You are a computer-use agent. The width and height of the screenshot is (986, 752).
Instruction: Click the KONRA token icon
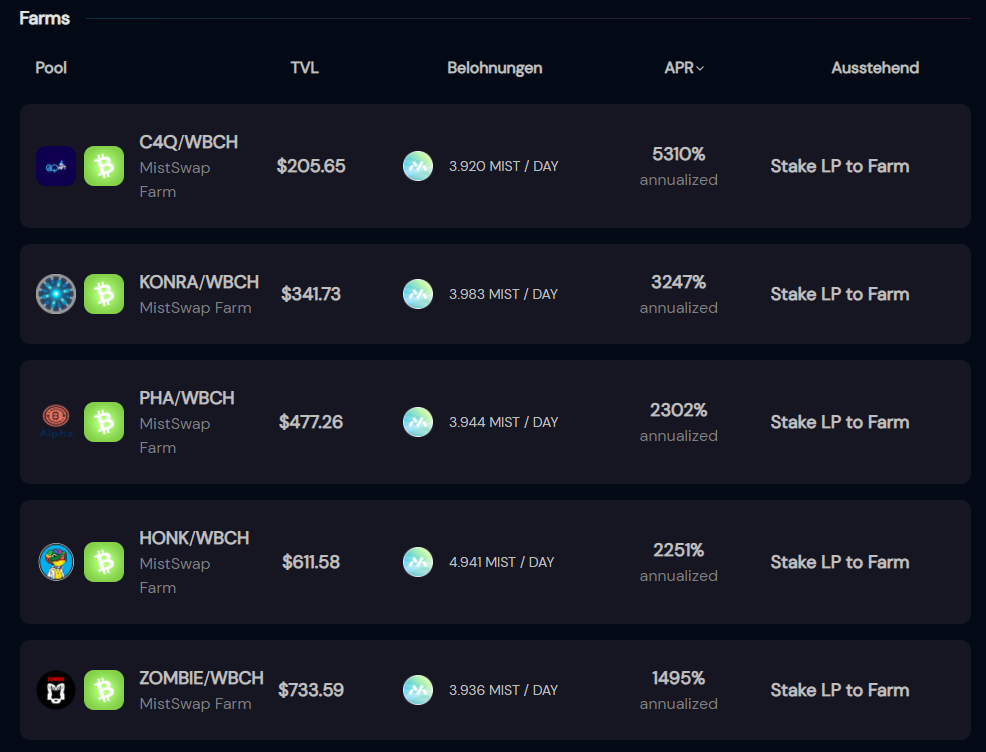pos(56,294)
